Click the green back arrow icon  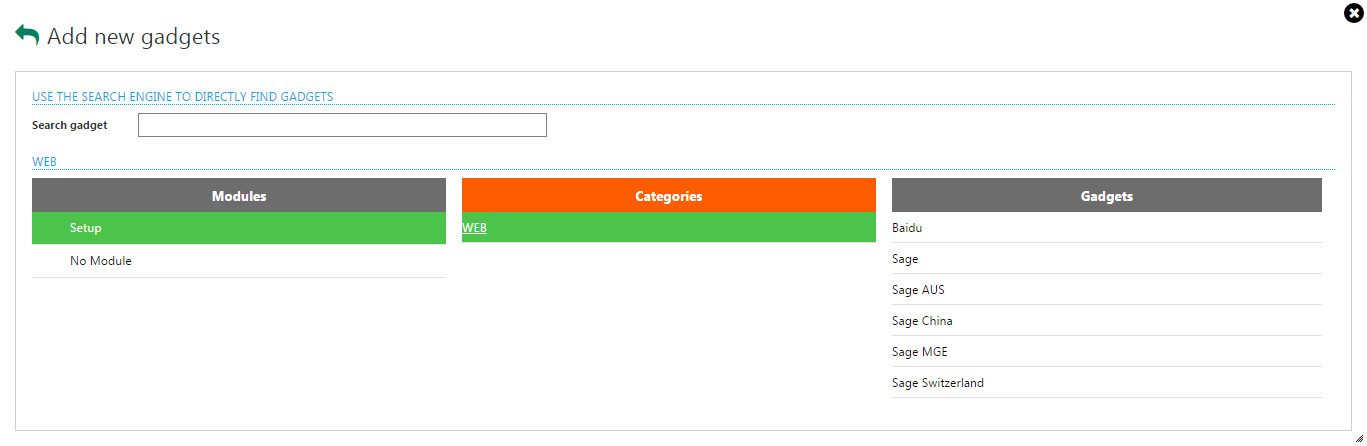pos(27,35)
